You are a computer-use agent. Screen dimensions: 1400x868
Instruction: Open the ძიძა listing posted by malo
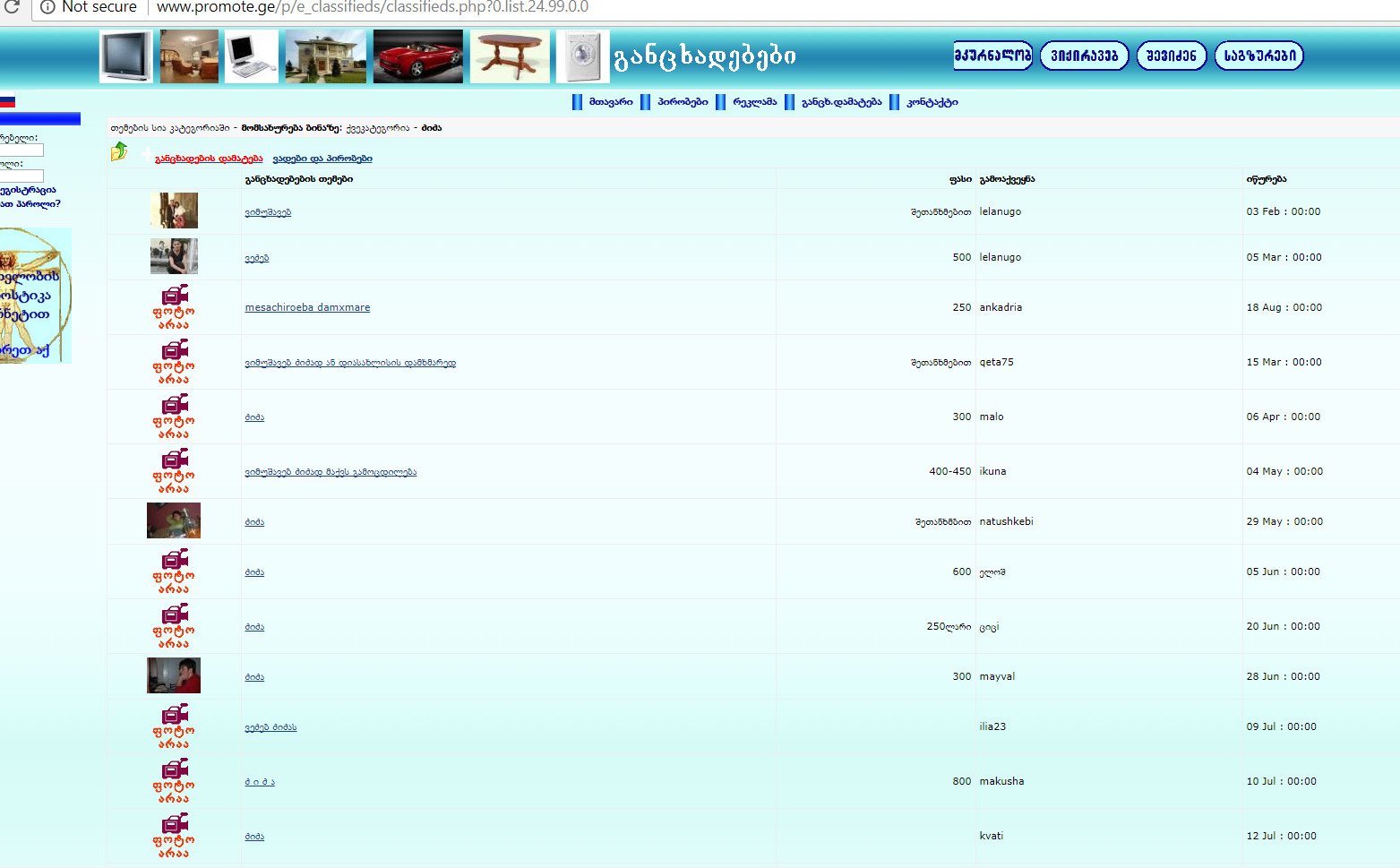pyautogui.click(x=254, y=417)
